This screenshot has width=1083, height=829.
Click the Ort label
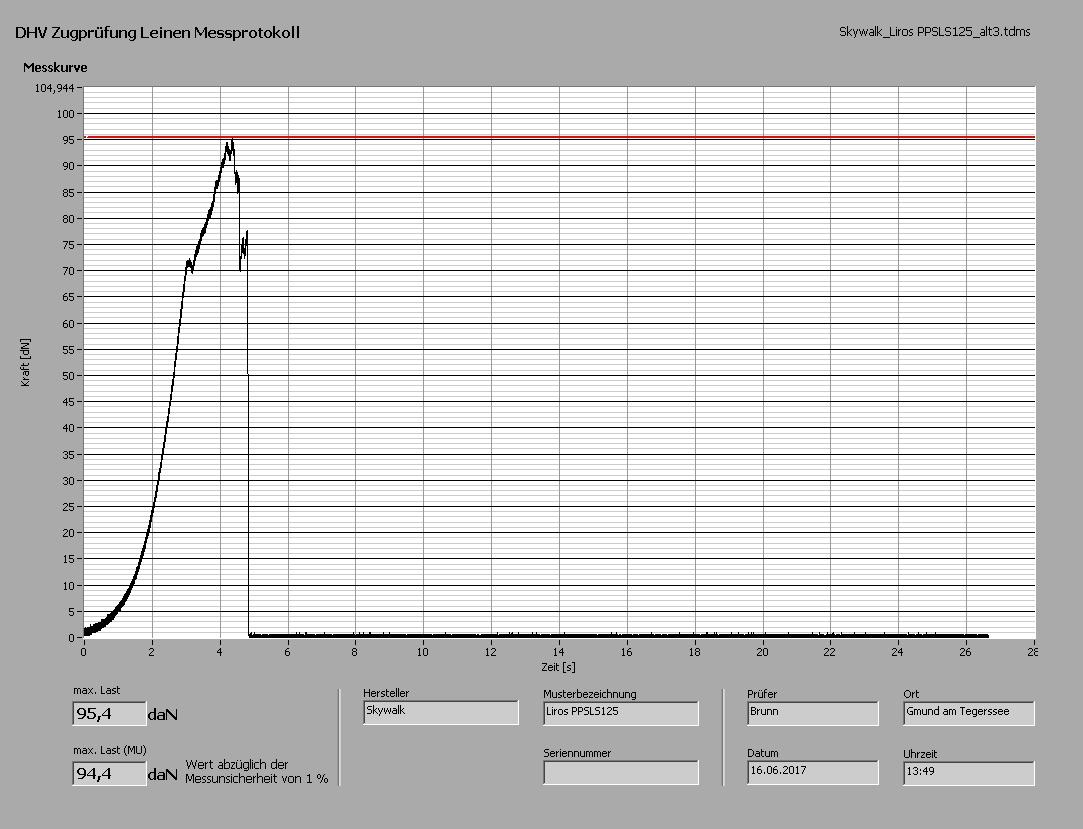pos(911,694)
